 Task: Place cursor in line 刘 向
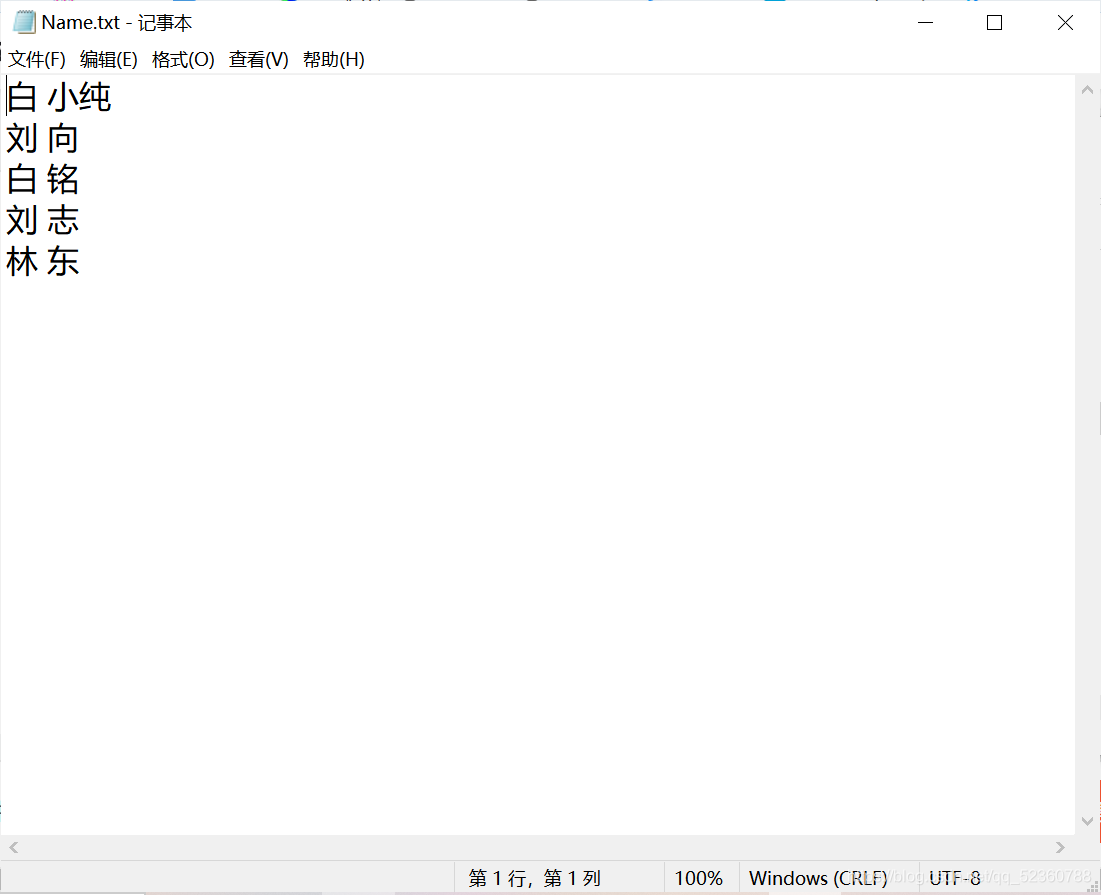(x=42, y=138)
